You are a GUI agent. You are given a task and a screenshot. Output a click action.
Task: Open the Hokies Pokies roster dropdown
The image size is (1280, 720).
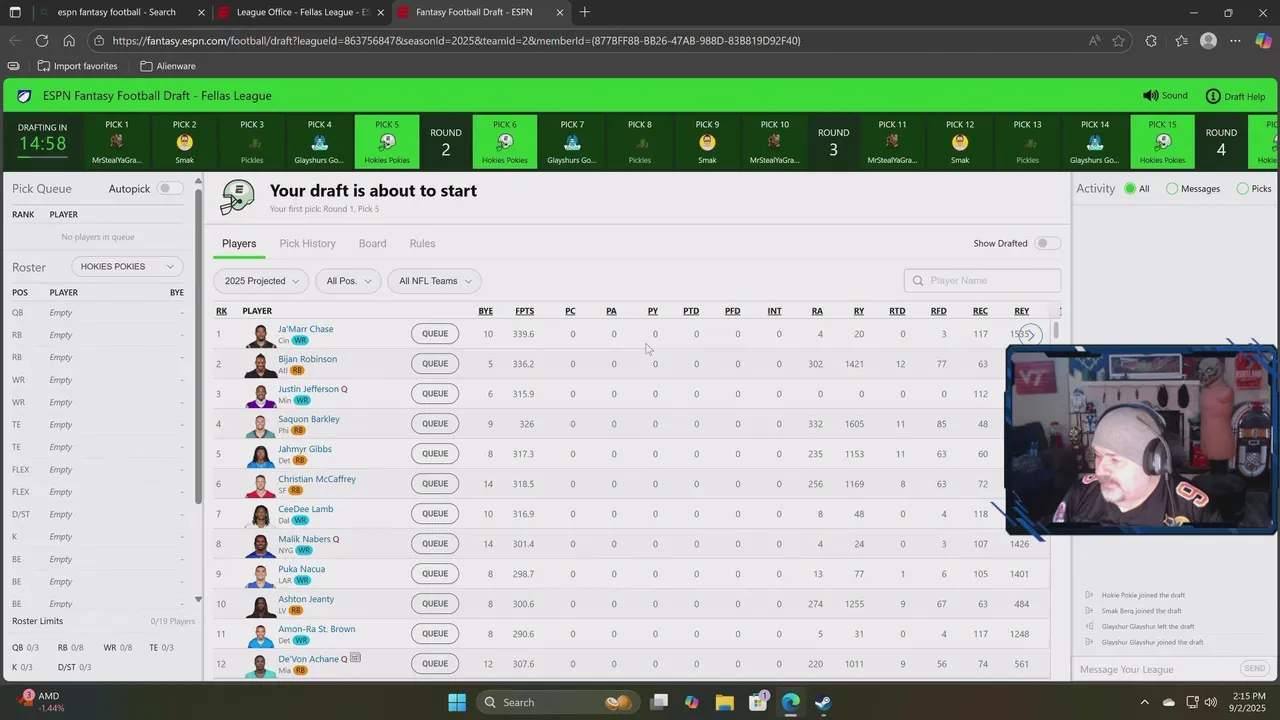[x=127, y=266]
